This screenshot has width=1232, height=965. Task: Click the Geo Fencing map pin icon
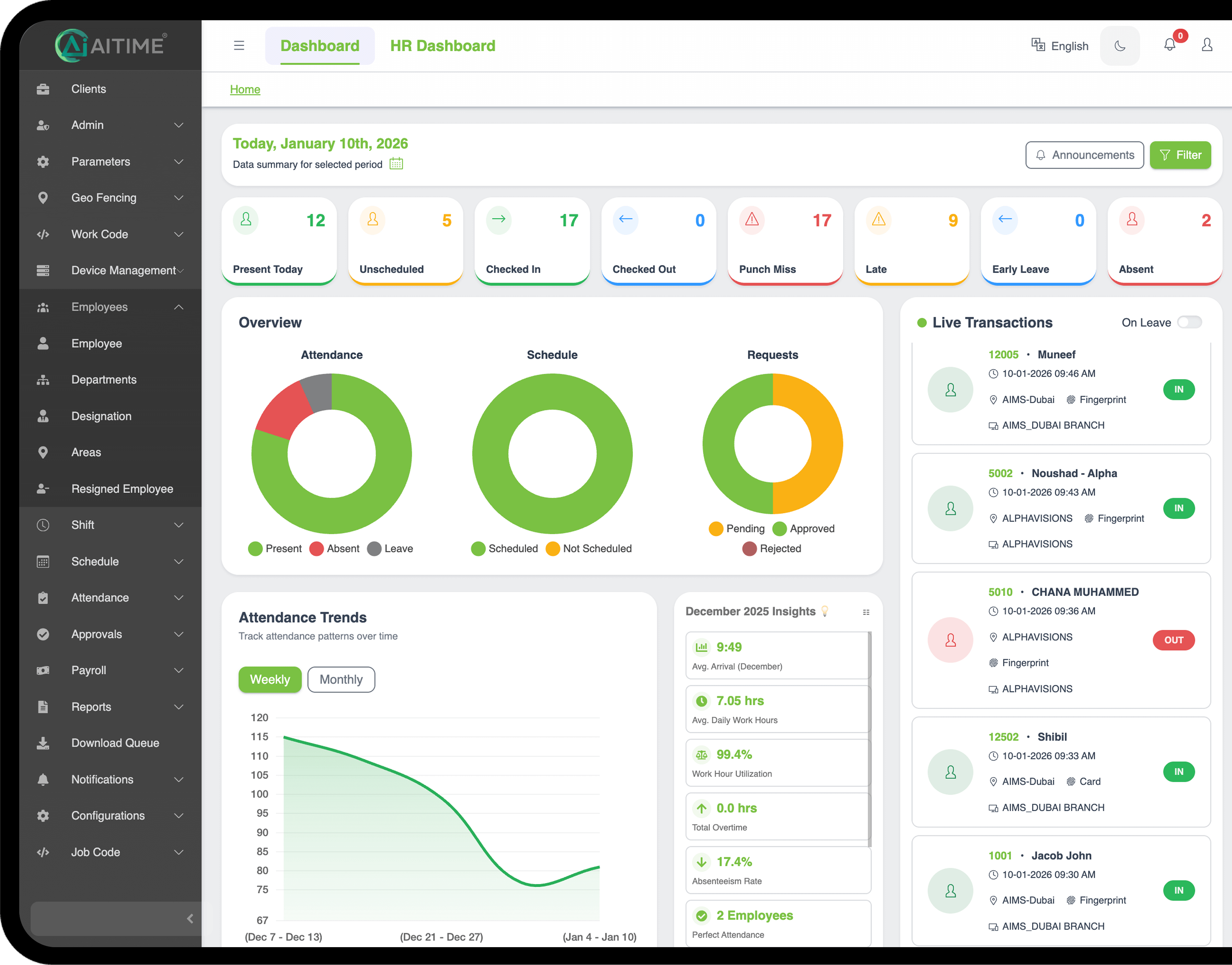(43, 198)
